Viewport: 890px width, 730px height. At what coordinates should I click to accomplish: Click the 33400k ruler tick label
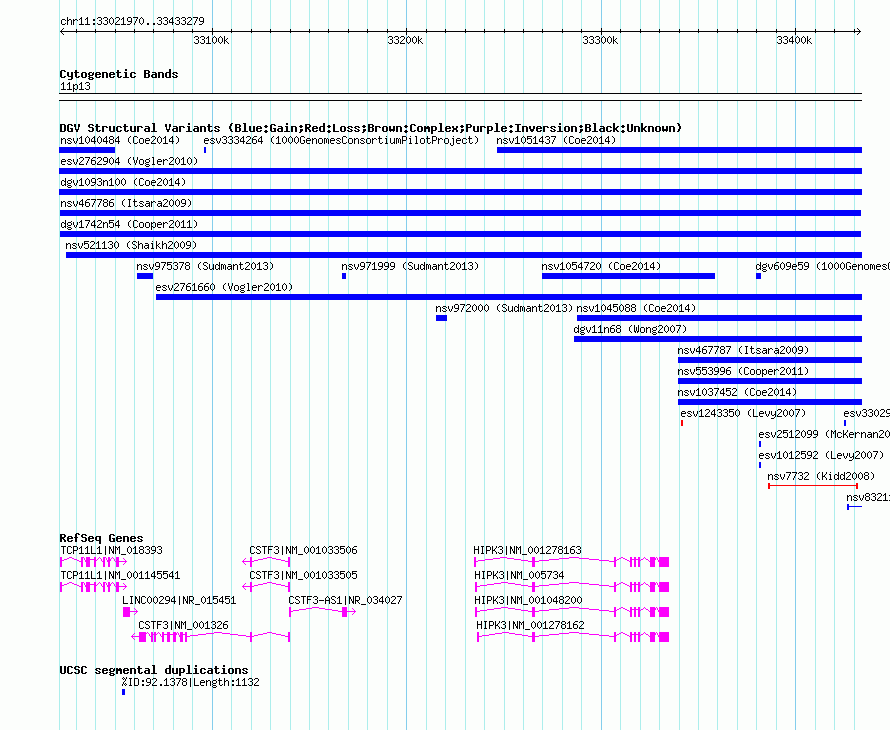(794, 40)
